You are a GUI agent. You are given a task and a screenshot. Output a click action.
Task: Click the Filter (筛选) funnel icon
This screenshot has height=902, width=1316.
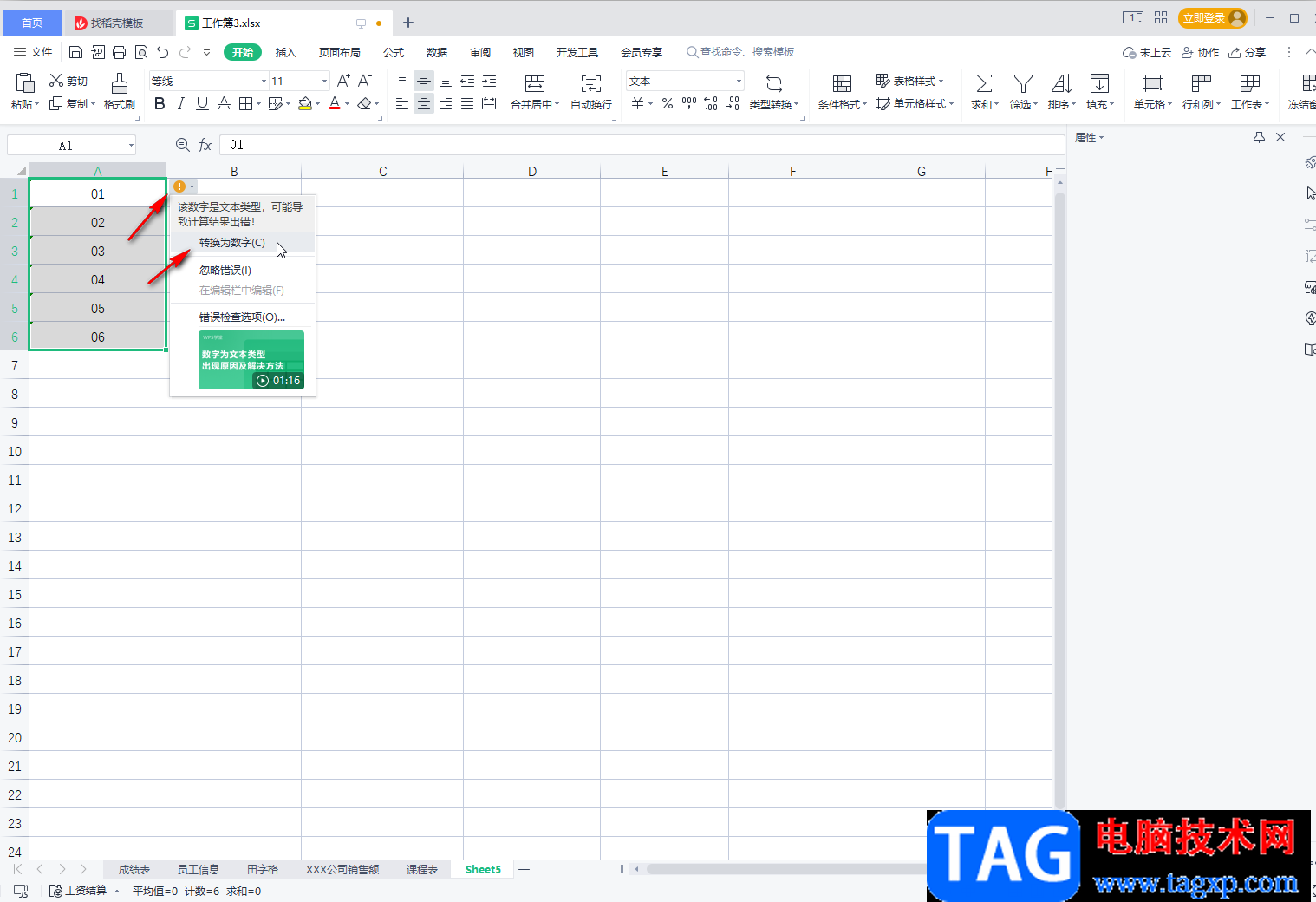(x=1023, y=83)
